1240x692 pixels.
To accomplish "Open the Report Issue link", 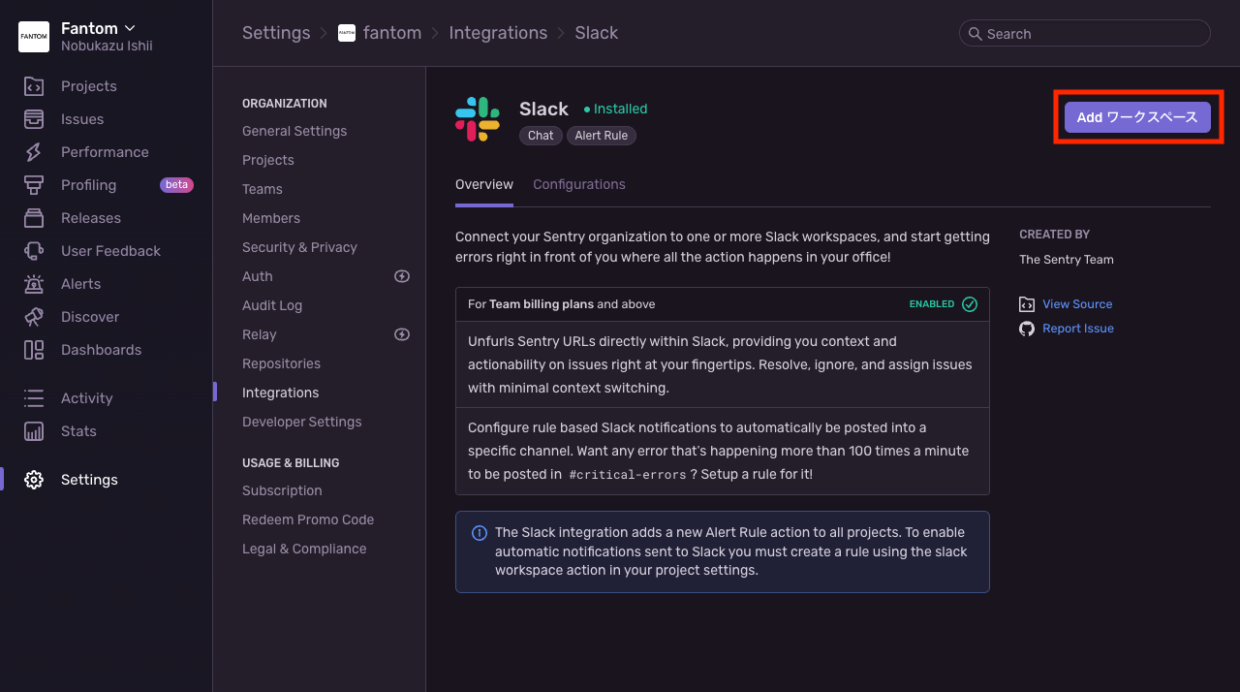I will [x=1077, y=327].
